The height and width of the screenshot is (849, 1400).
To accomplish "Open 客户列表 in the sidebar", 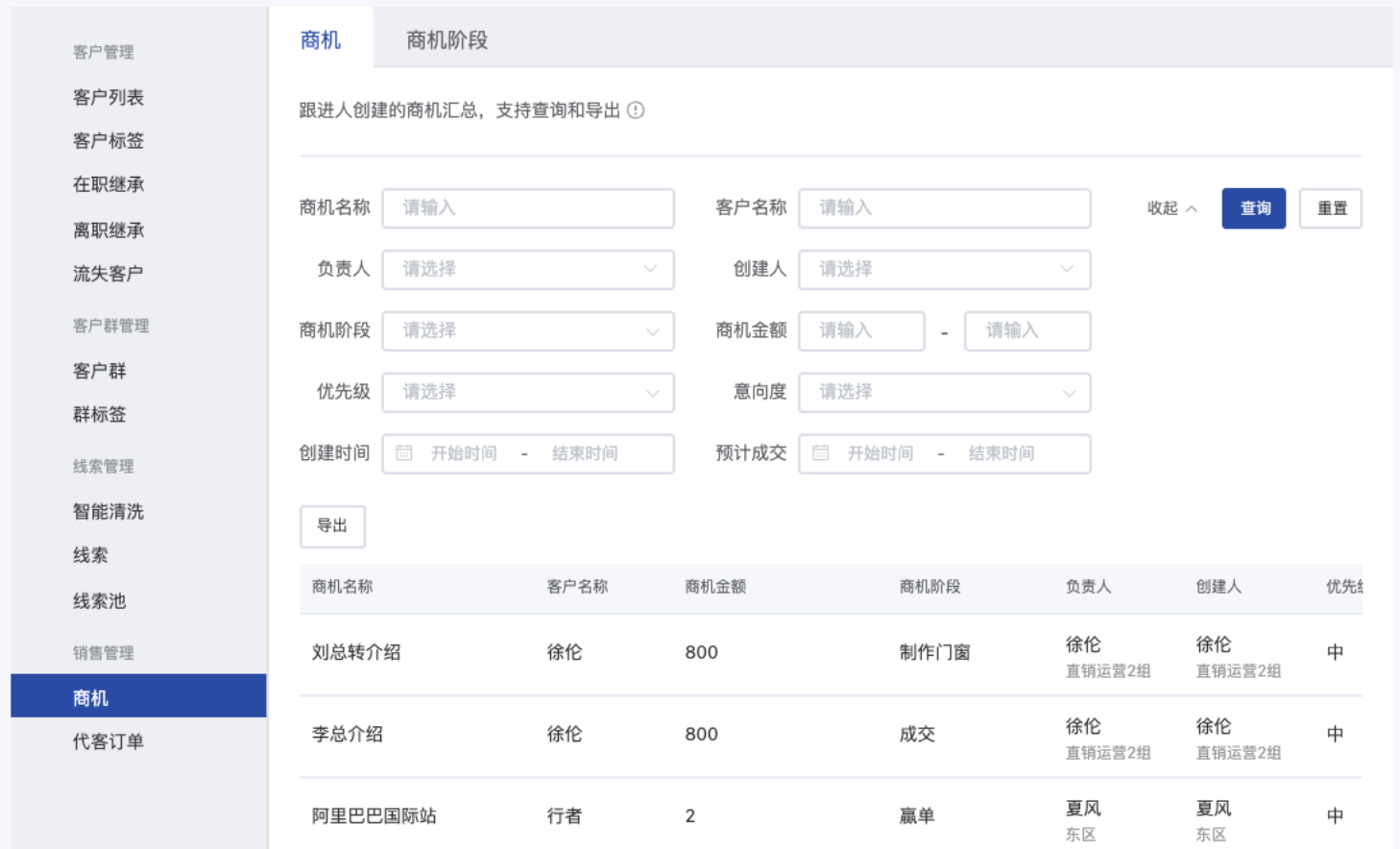I will point(109,97).
